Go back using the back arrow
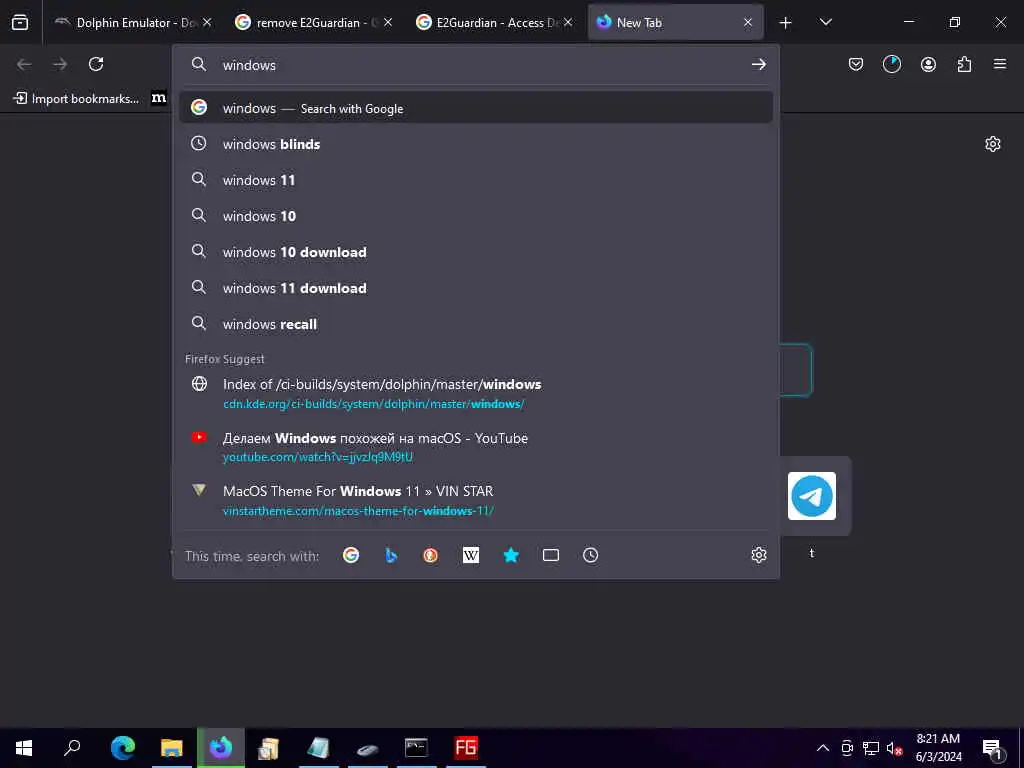 24,64
